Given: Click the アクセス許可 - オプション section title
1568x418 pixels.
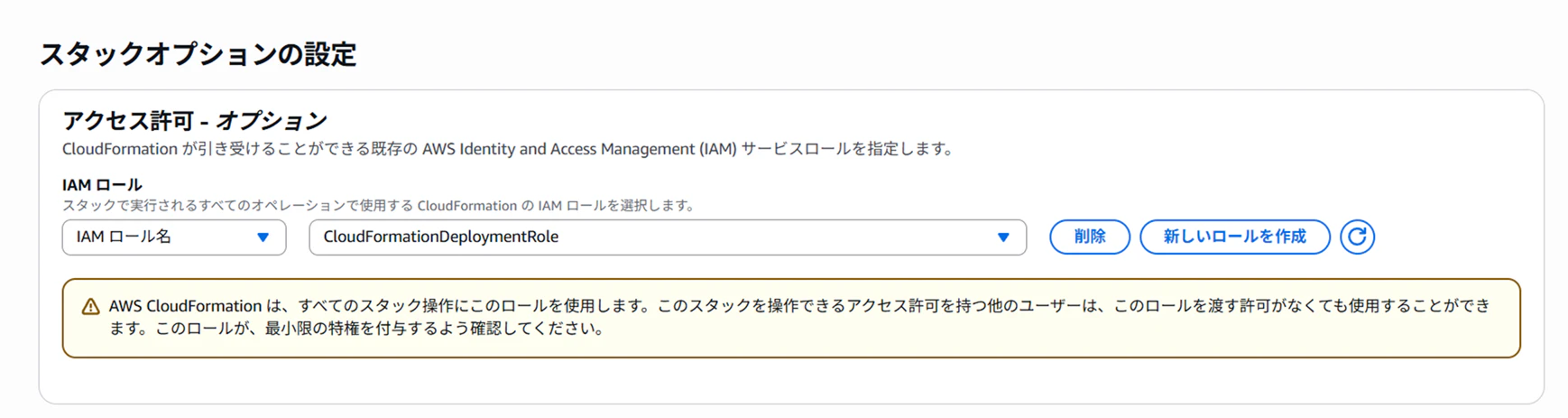Looking at the screenshot, I should tap(195, 120).
